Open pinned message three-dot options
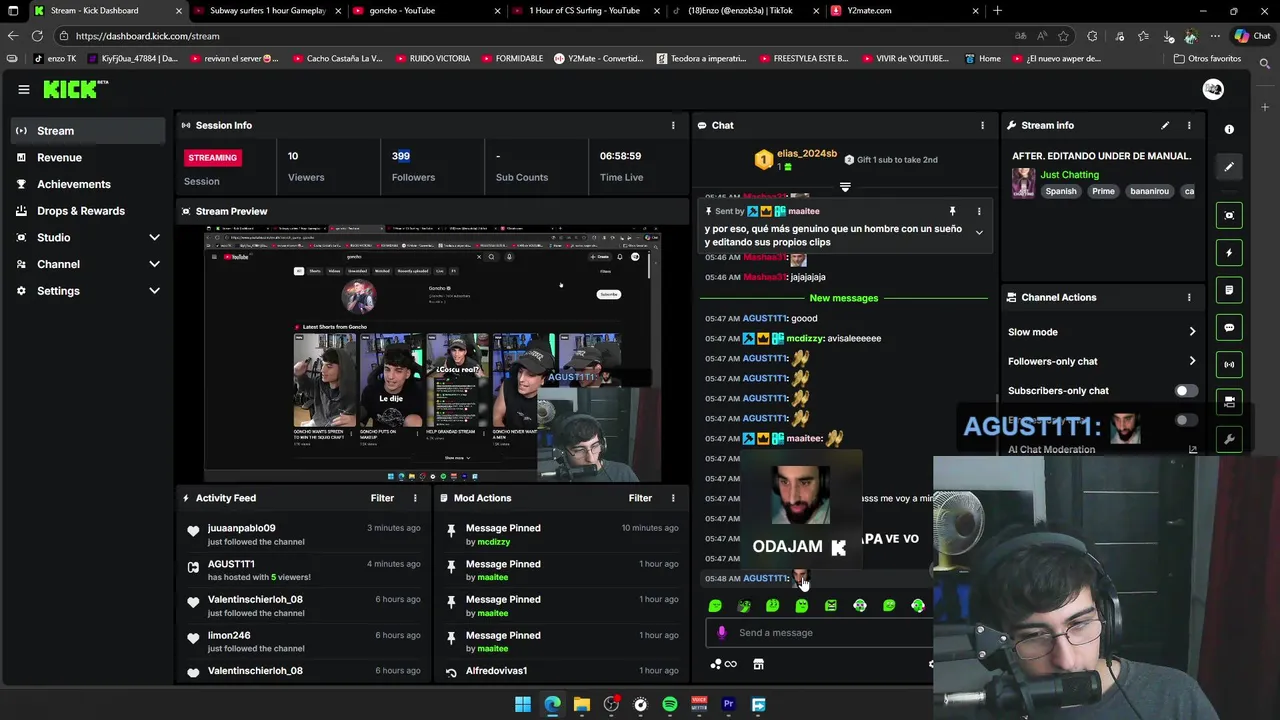The width and height of the screenshot is (1280, 720). (x=979, y=211)
